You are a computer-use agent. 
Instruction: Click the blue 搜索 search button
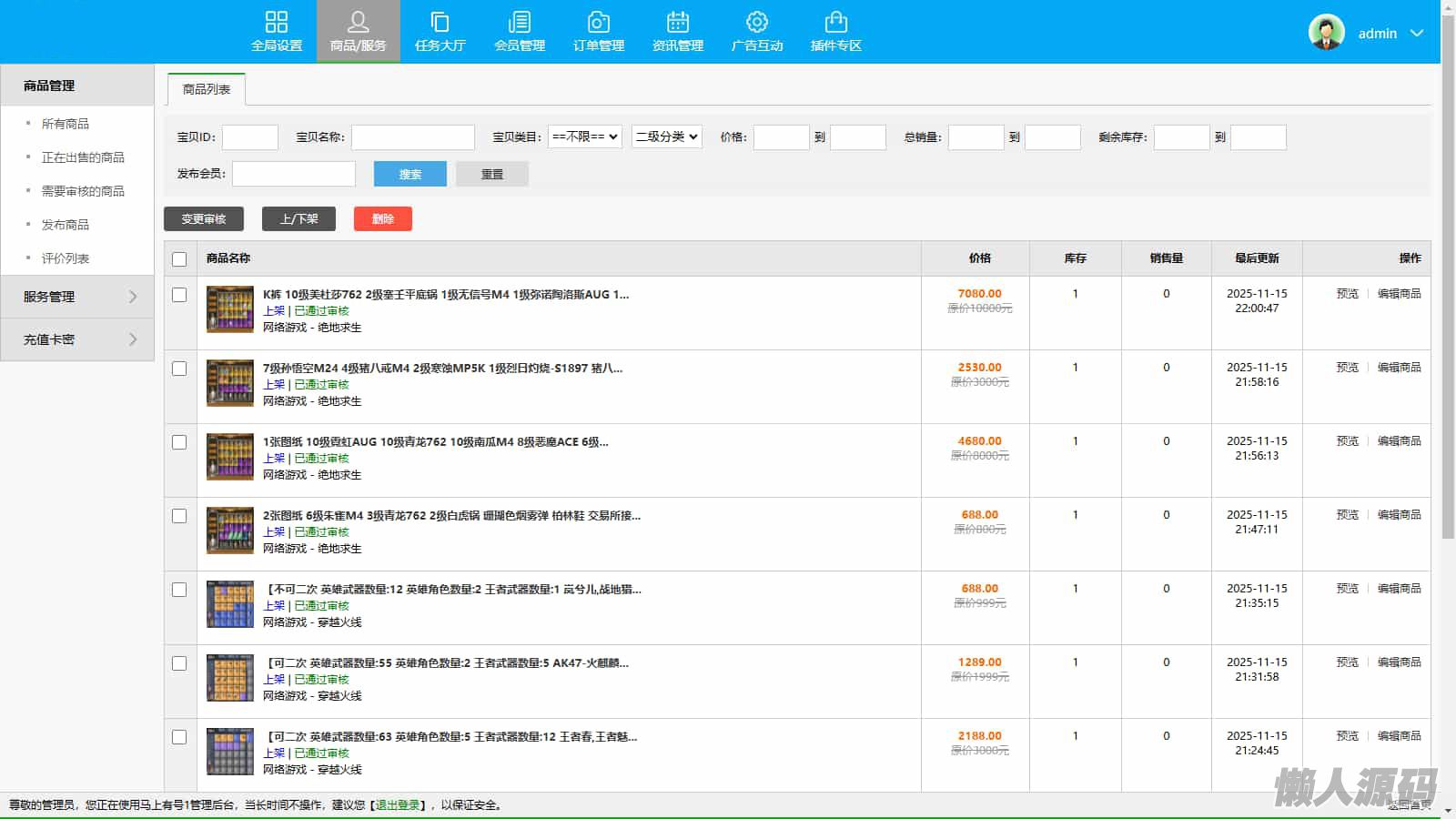409,174
